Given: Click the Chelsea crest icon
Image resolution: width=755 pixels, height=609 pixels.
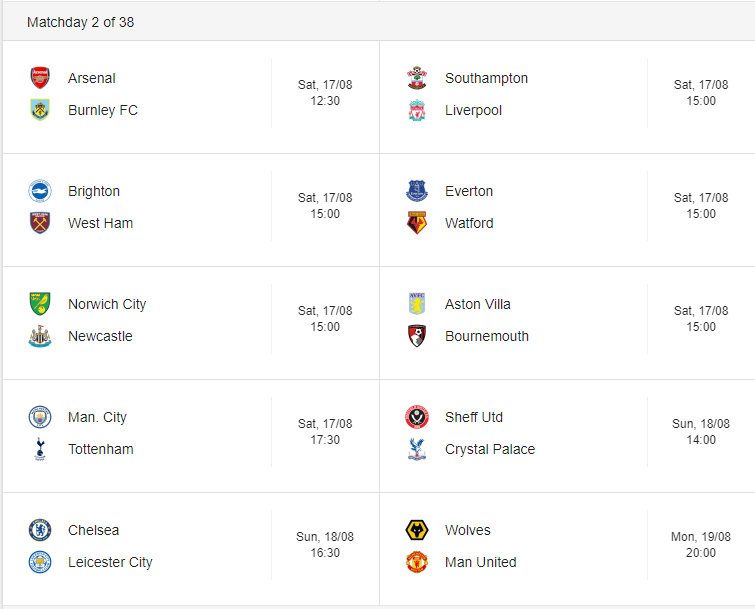Looking at the screenshot, I should click(40, 530).
